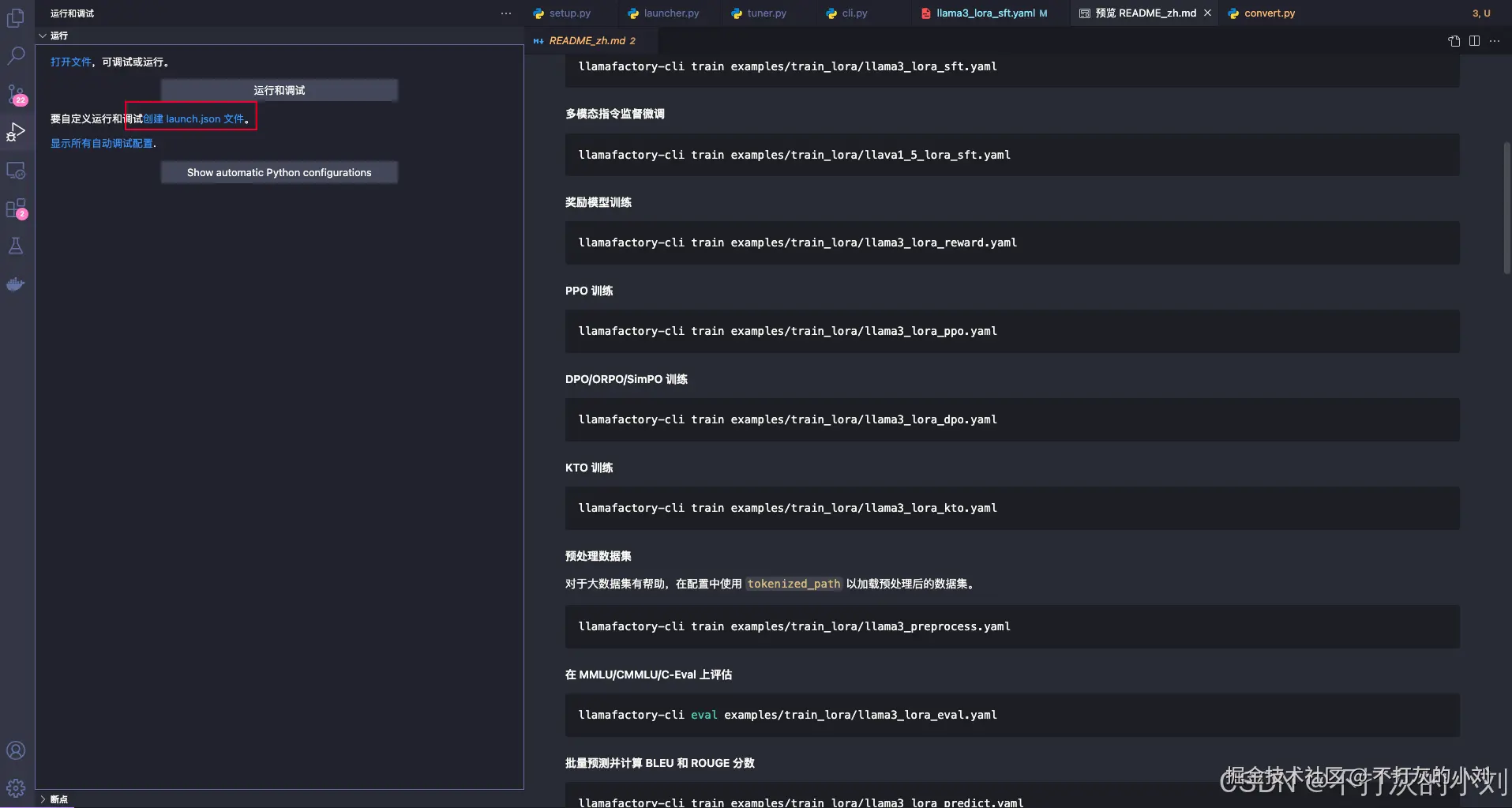The image size is (1512, 808).
Task: Click the 奖励模型训练 heading
Action: (598, 202)
